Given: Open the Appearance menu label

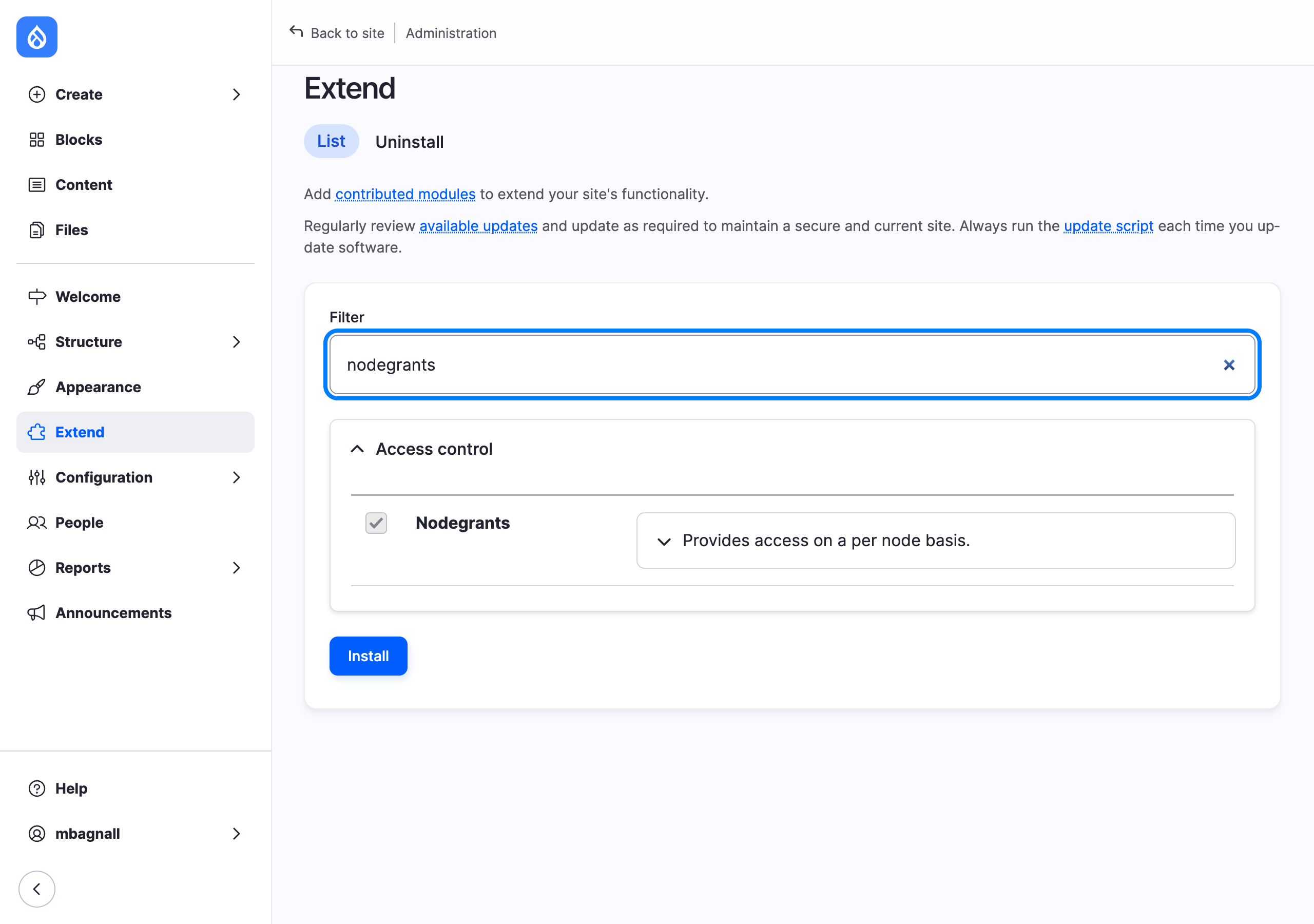Looking at the screenshot, I should point(98,387).
